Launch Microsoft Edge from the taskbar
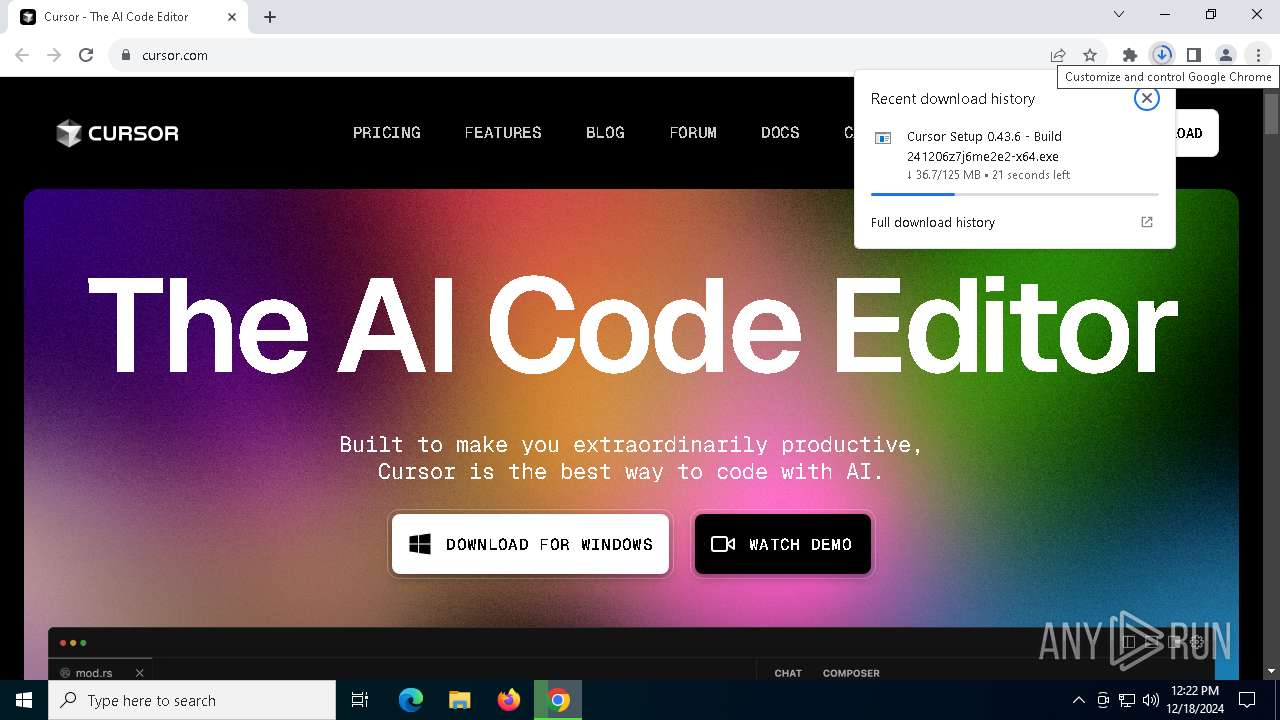This screenshot has height=720, width=1280. [x=411, y=700]
